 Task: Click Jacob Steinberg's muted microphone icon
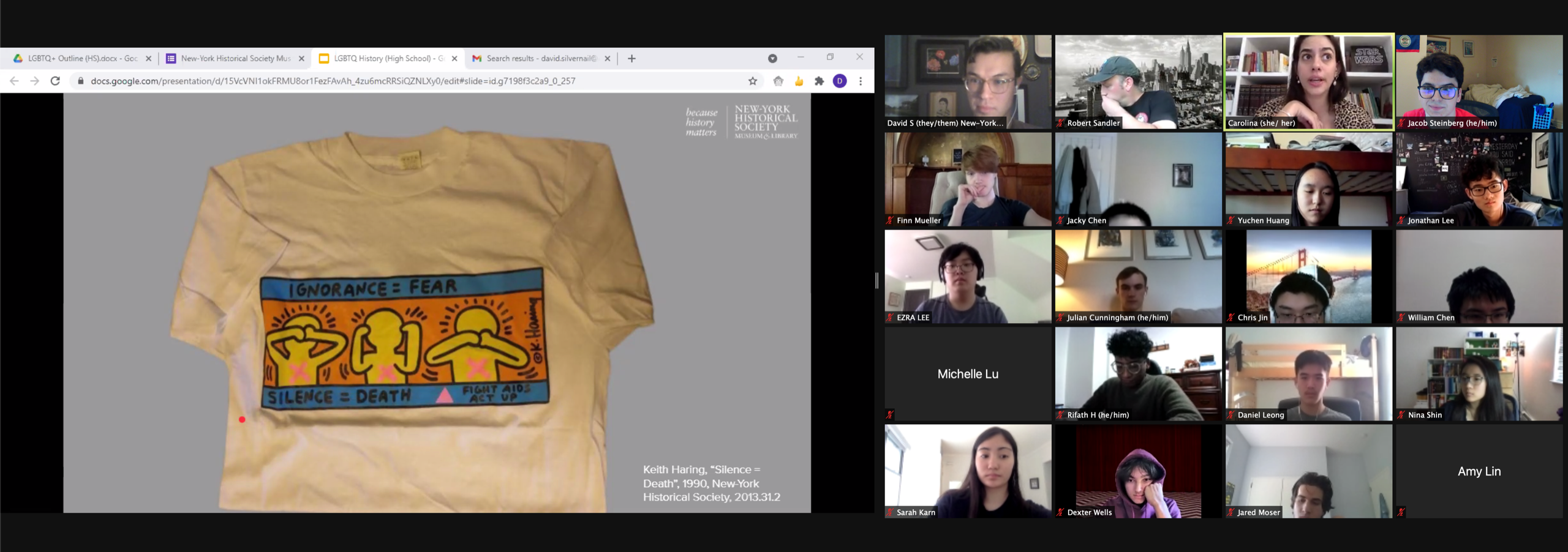(x=1401, y=123)
